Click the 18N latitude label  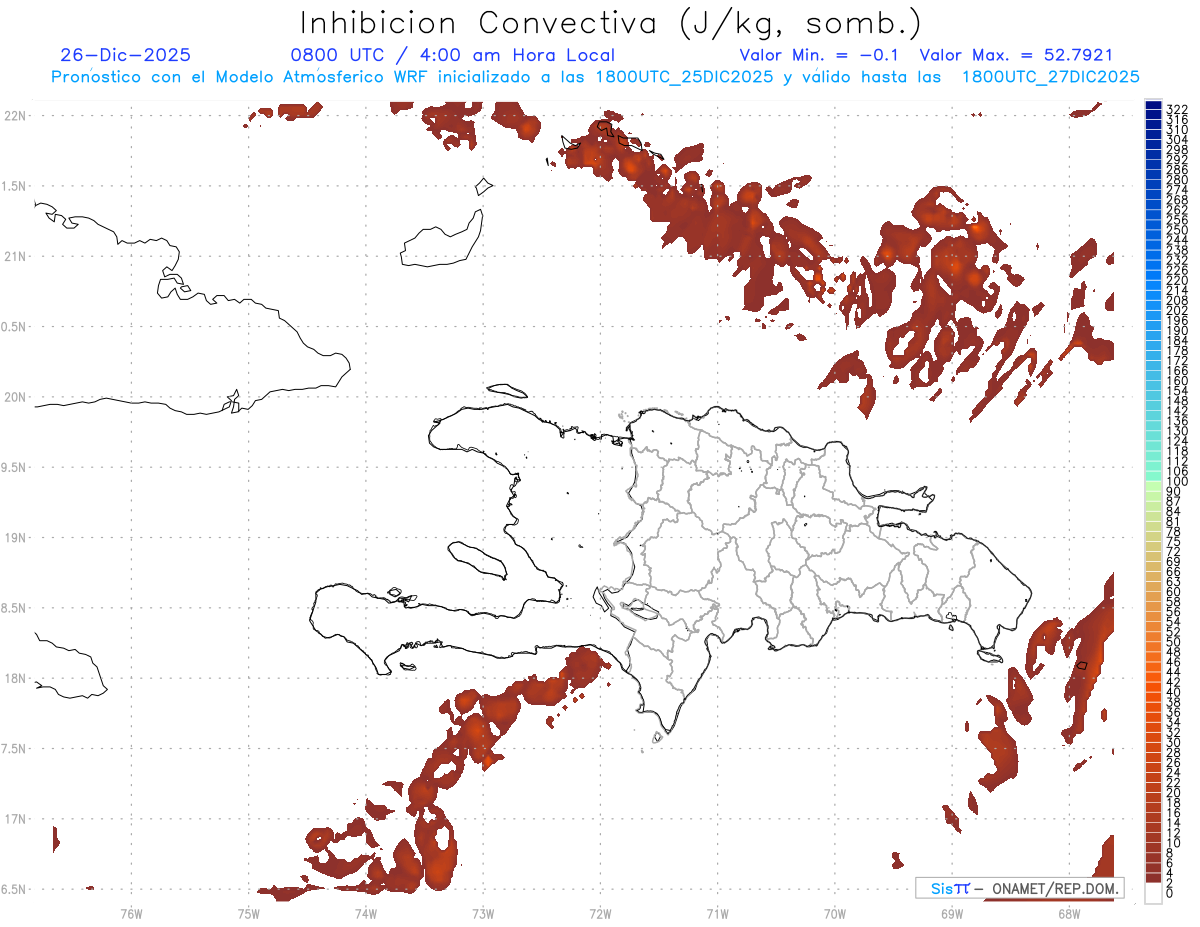14,678
